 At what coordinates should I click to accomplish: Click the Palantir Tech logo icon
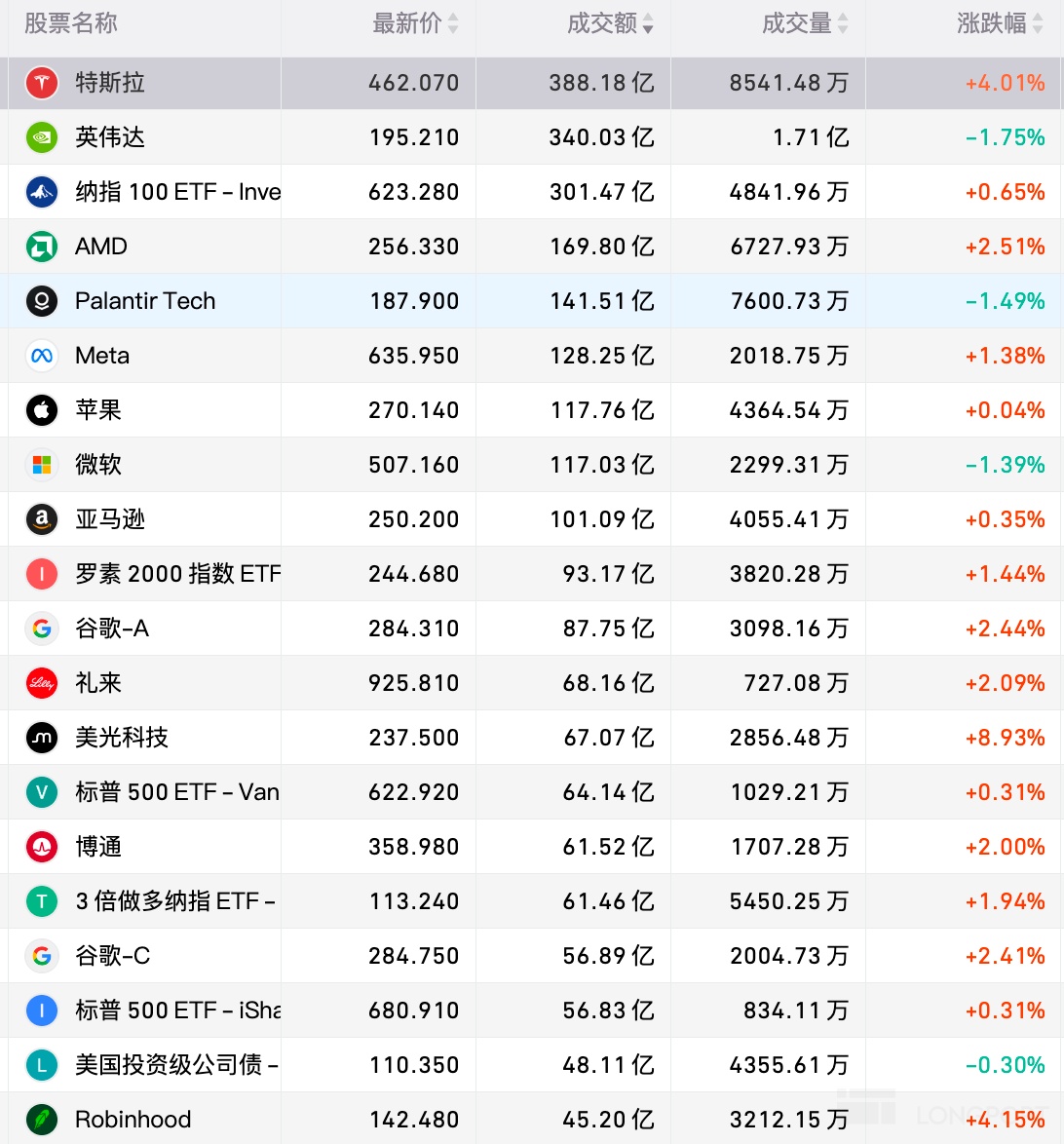(42, 301)
